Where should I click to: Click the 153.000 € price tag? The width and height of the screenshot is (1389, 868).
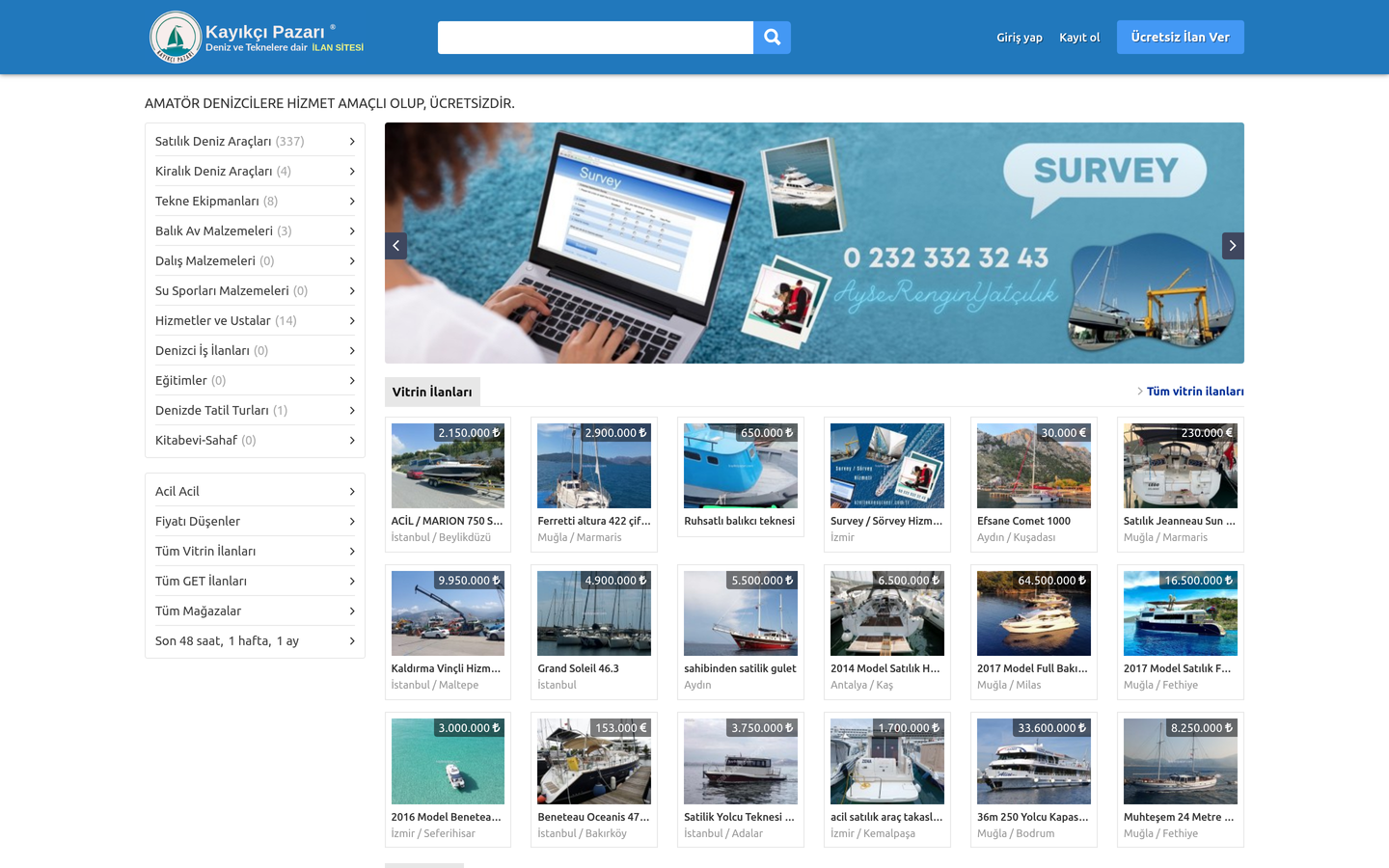click(620, 728)
